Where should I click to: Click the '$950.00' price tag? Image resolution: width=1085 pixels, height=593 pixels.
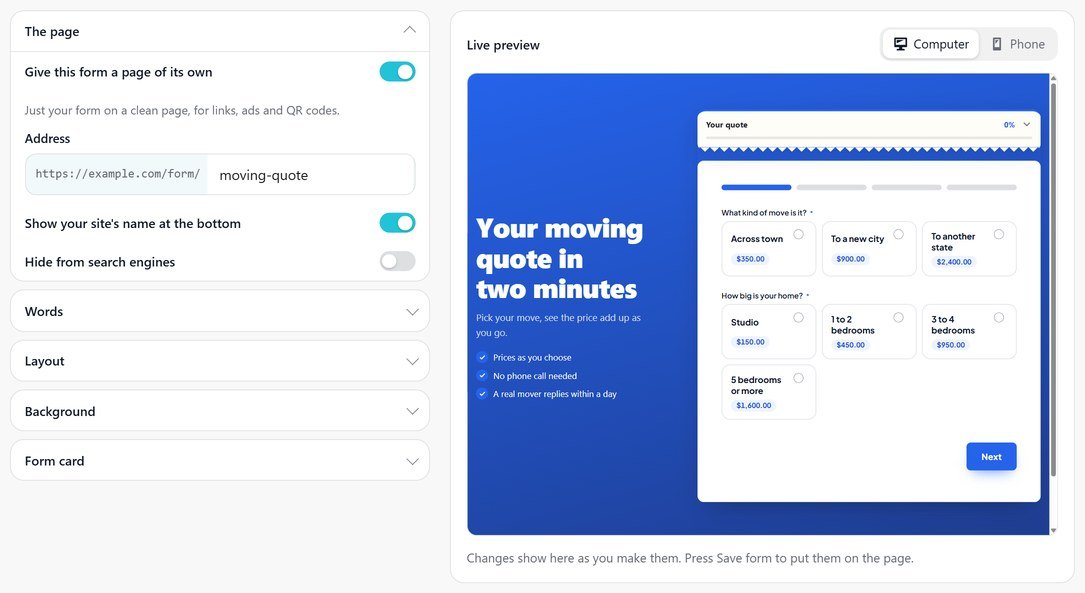(951, 345)
